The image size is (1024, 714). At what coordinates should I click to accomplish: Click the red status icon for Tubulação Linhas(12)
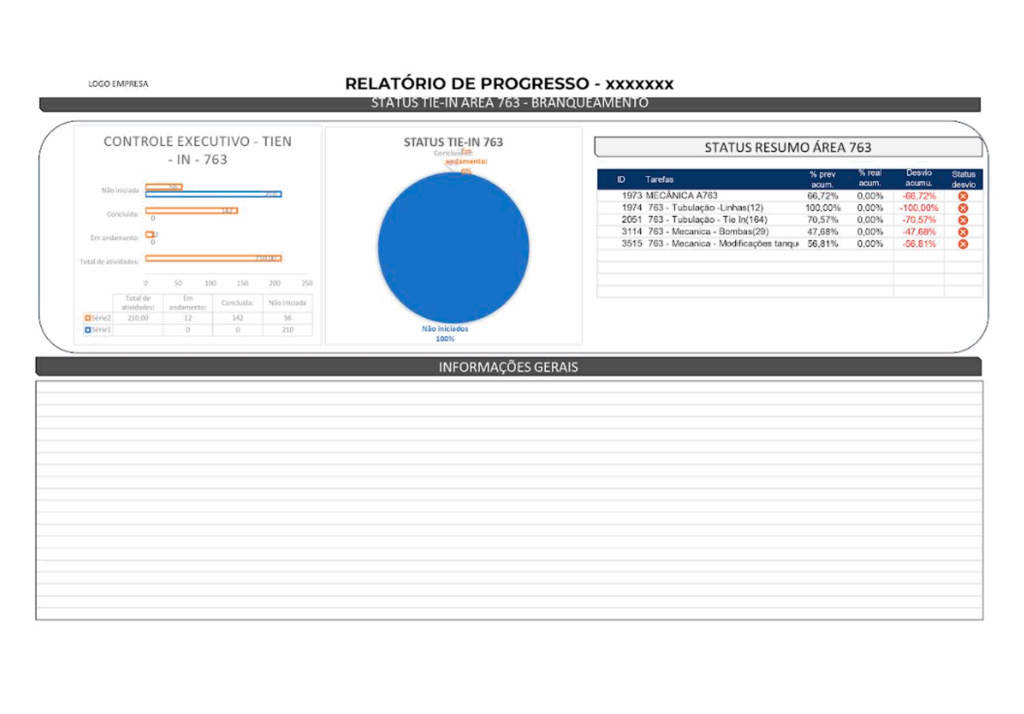click(x=963, y=208)
